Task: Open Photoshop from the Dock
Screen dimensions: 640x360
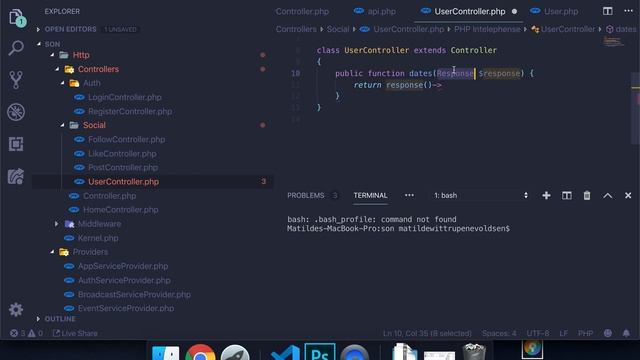Action: 320,352
